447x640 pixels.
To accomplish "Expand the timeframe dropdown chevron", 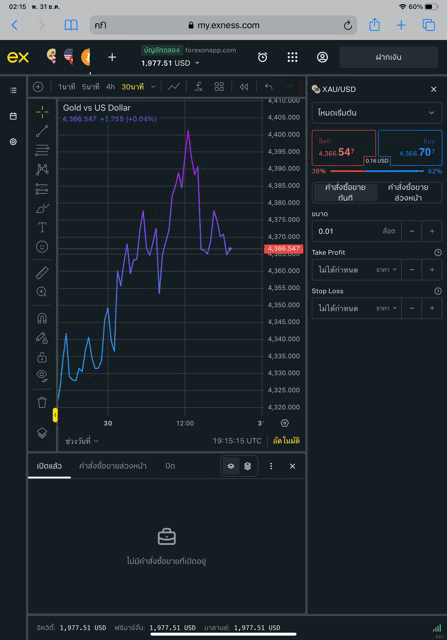I will (153, 87).
